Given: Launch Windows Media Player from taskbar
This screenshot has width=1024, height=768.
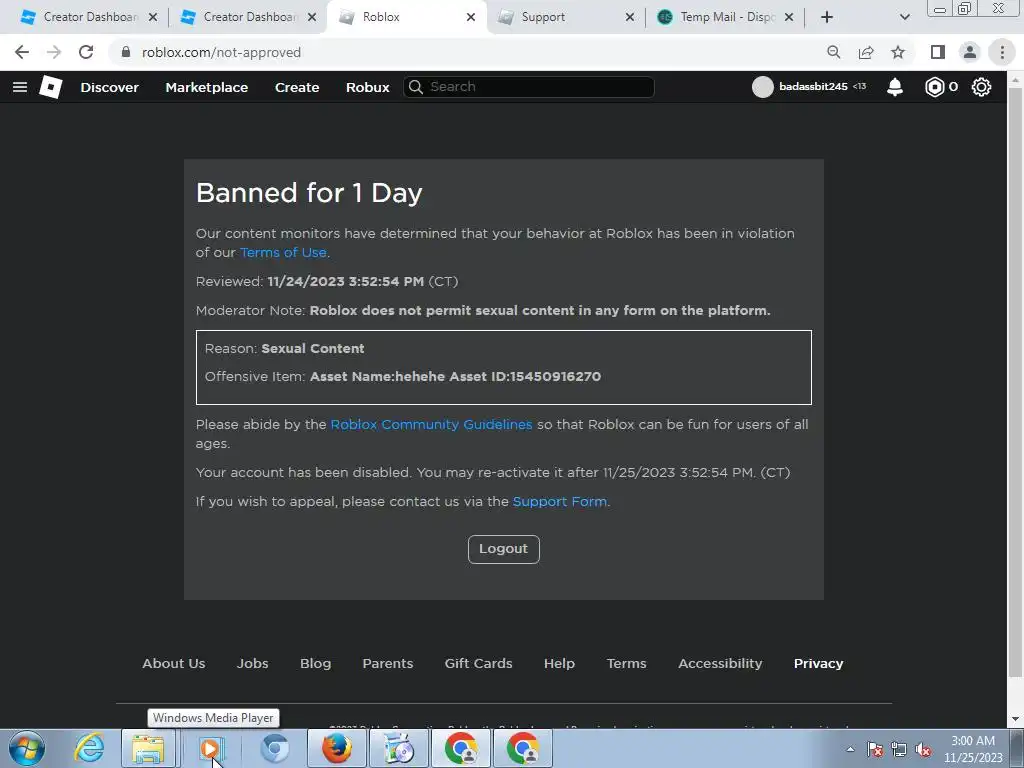Looking at the screenshot, I should click(210, 748).
